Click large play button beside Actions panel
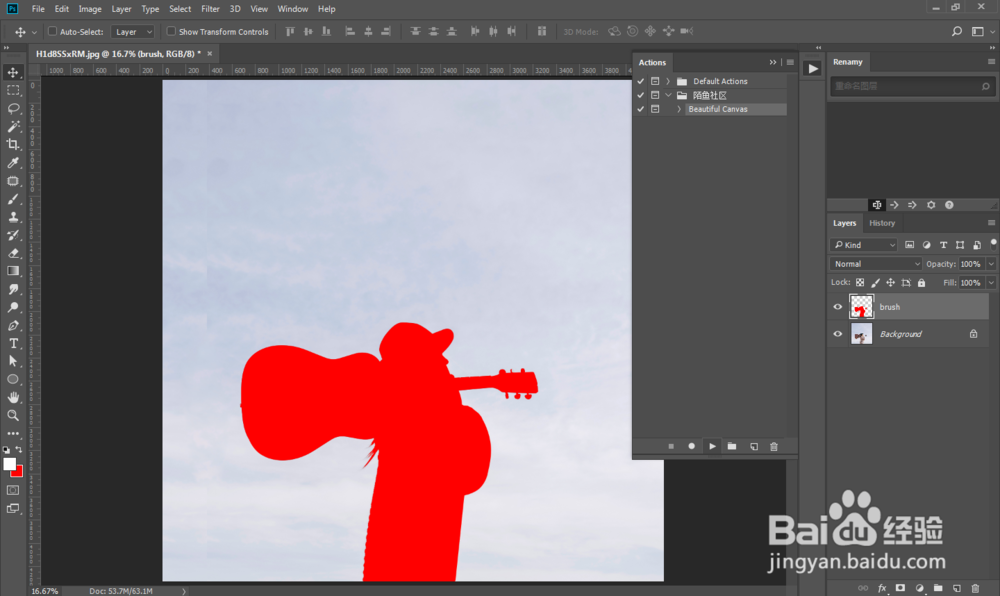This screenshot has width=1000, height=596. click(x=812, y=69)
